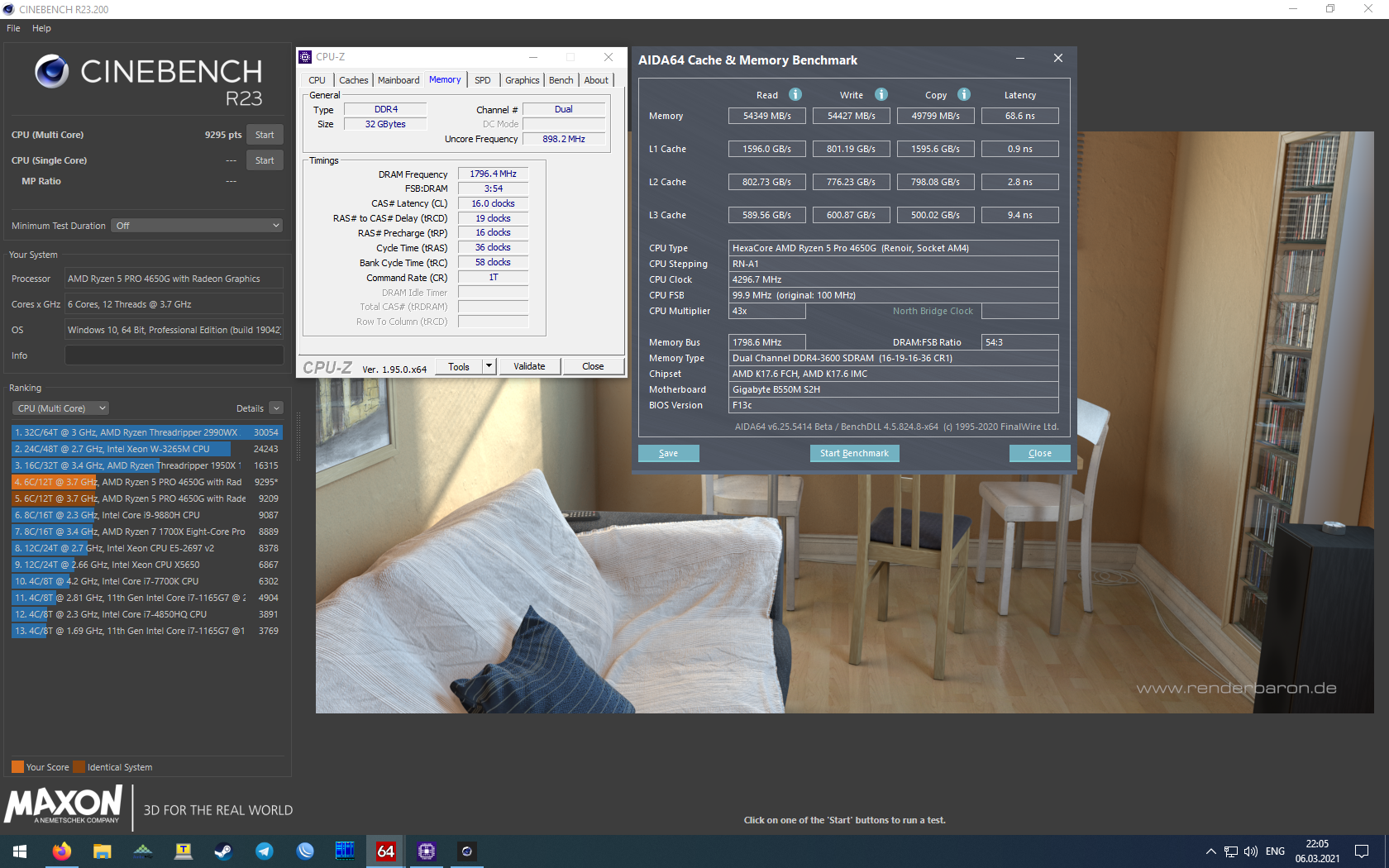Open the Minimum Test Duration dropdown

coord(197,226)
